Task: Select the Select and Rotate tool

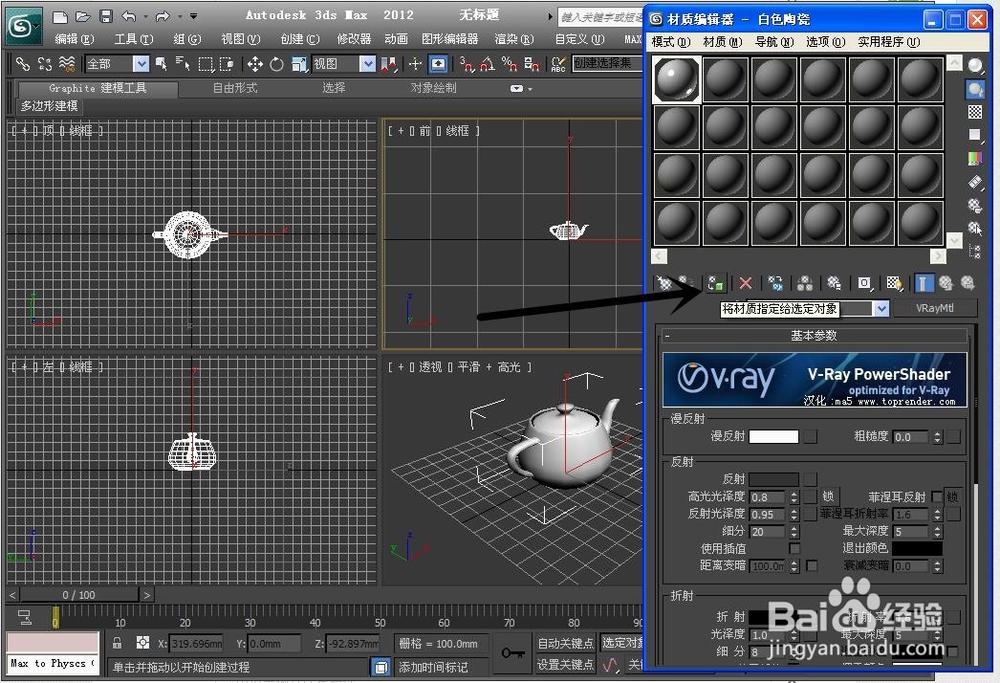Action: click(275, 64)
